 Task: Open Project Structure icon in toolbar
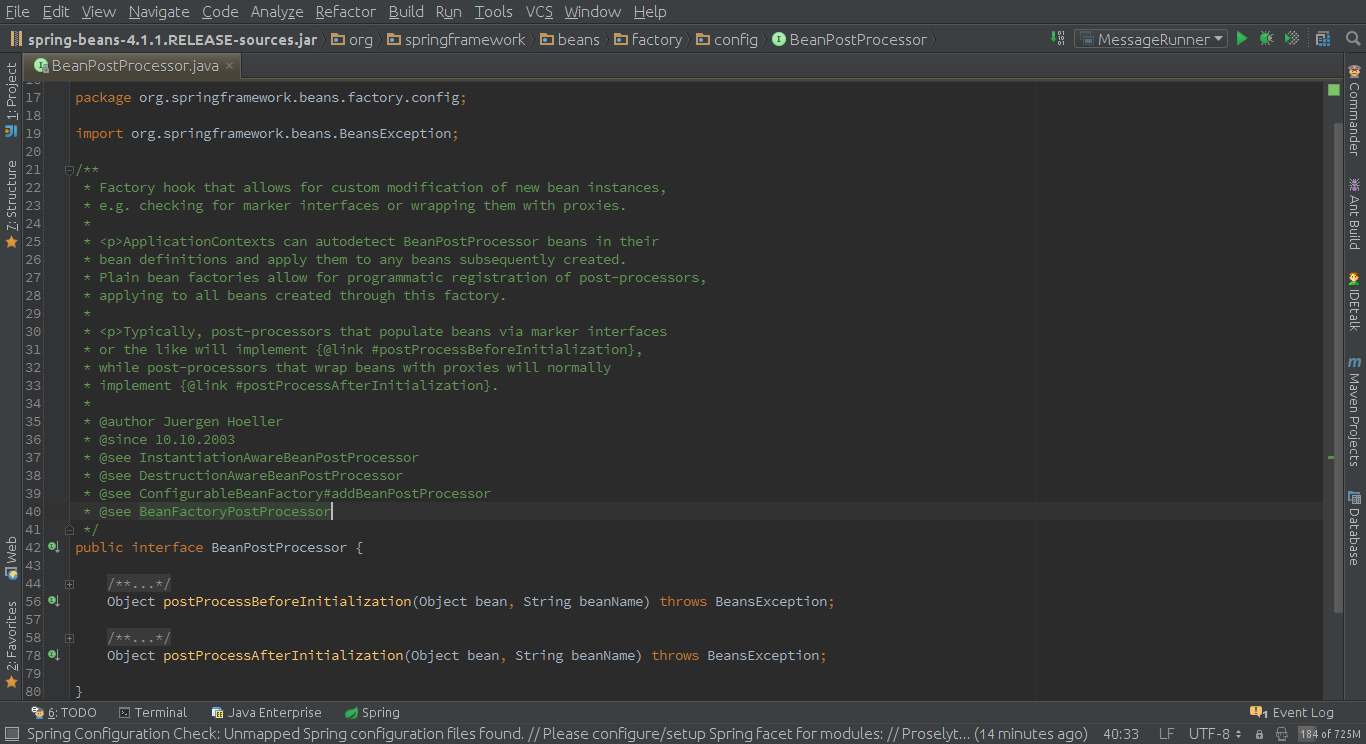tap(1323, 39)
